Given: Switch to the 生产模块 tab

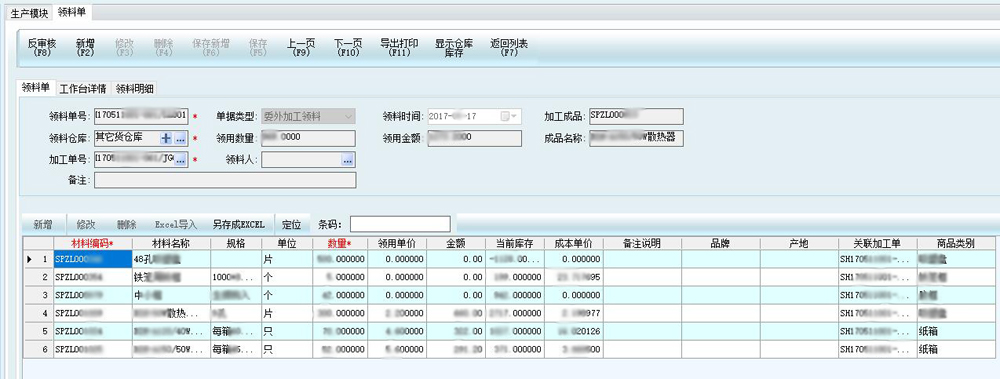Looking at the screenshot, I should click(29, 12).
